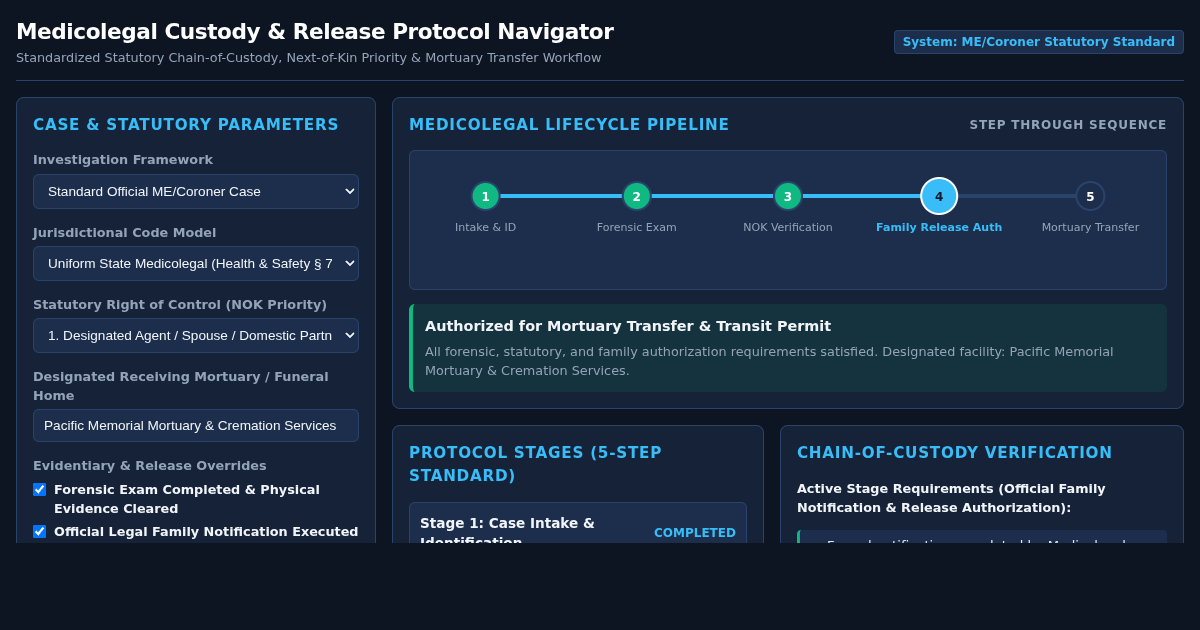
Task: Select pipeline step 3 NOK Verification
Action: point(787,196)
